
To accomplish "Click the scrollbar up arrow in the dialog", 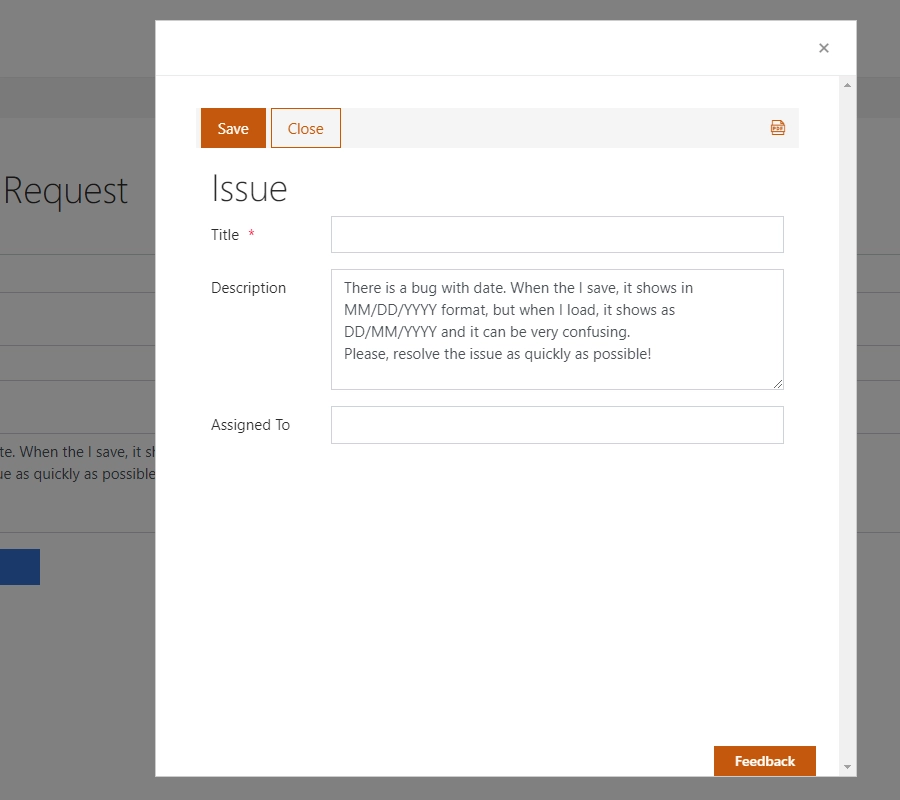I will pos(847,85).
